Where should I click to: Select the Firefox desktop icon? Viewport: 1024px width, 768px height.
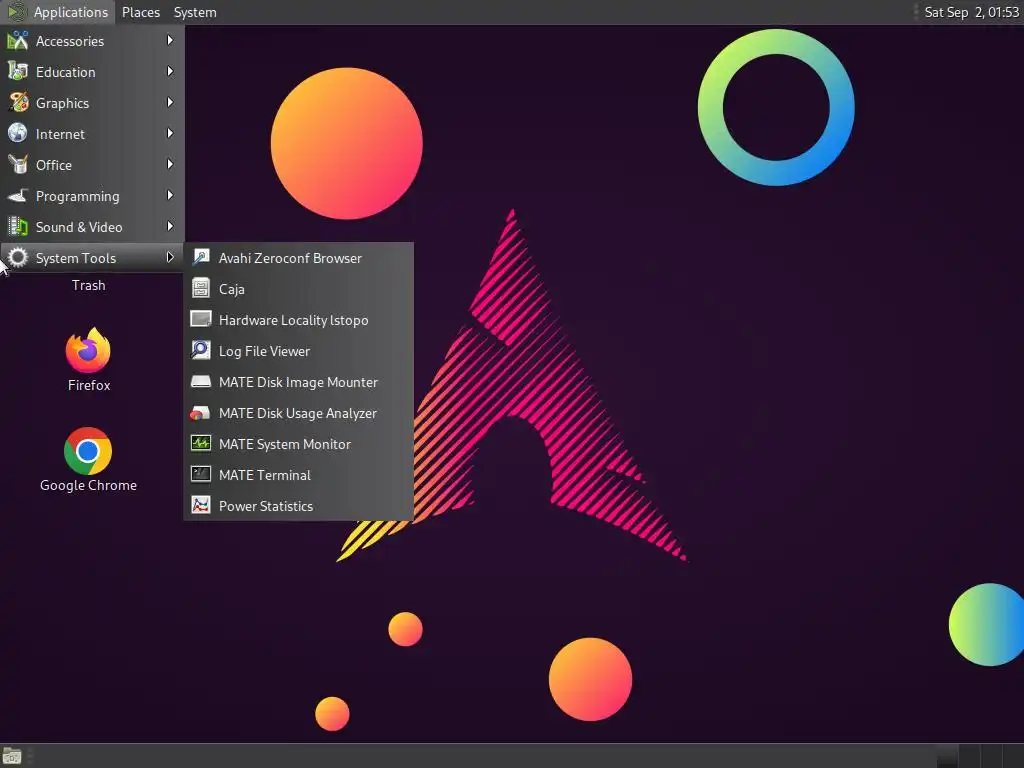(88, 351)
